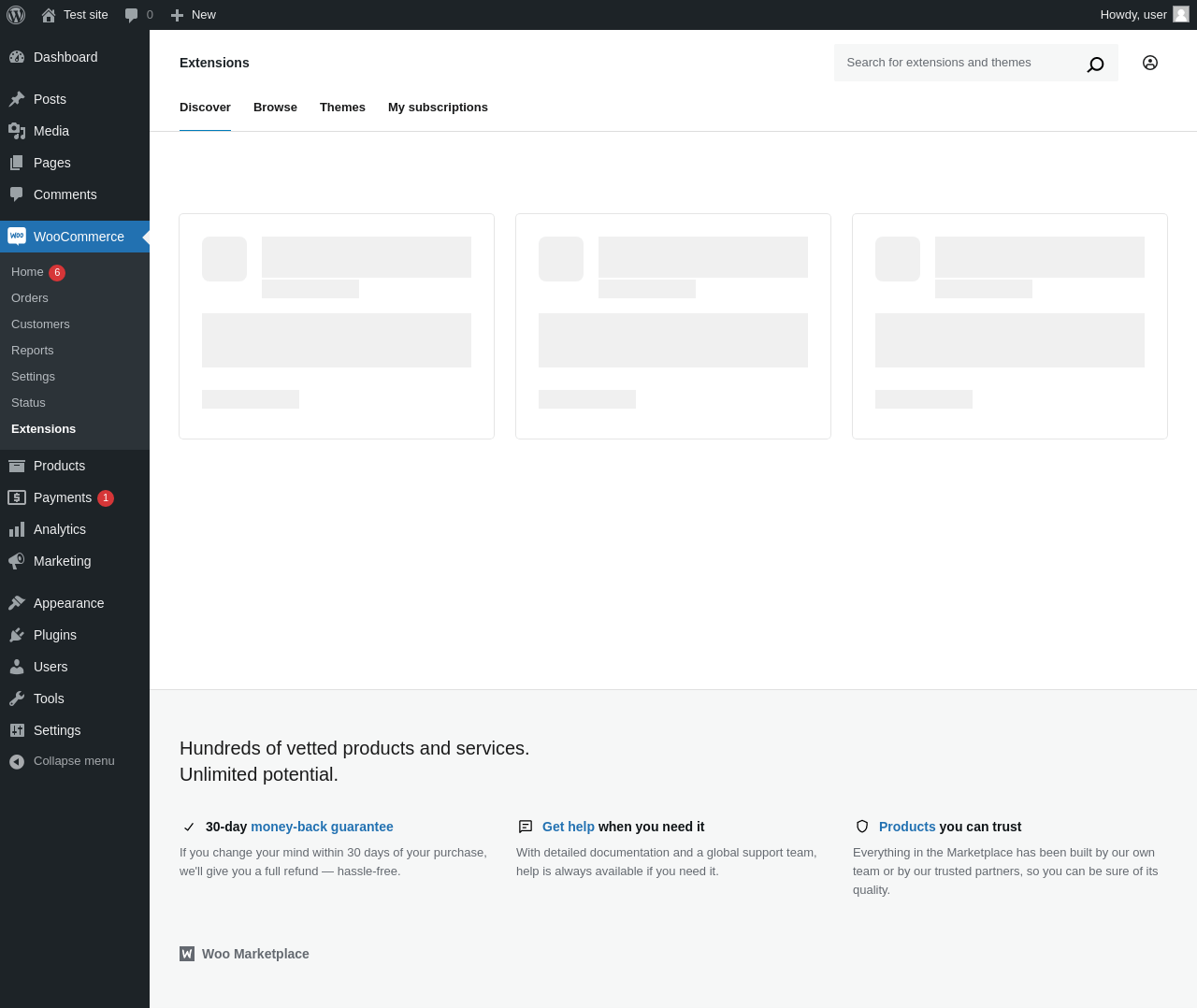Click the New label in admin bar
This screenshot has width=1197, height=1008.
pyautogui.click(x=204, y=15)
